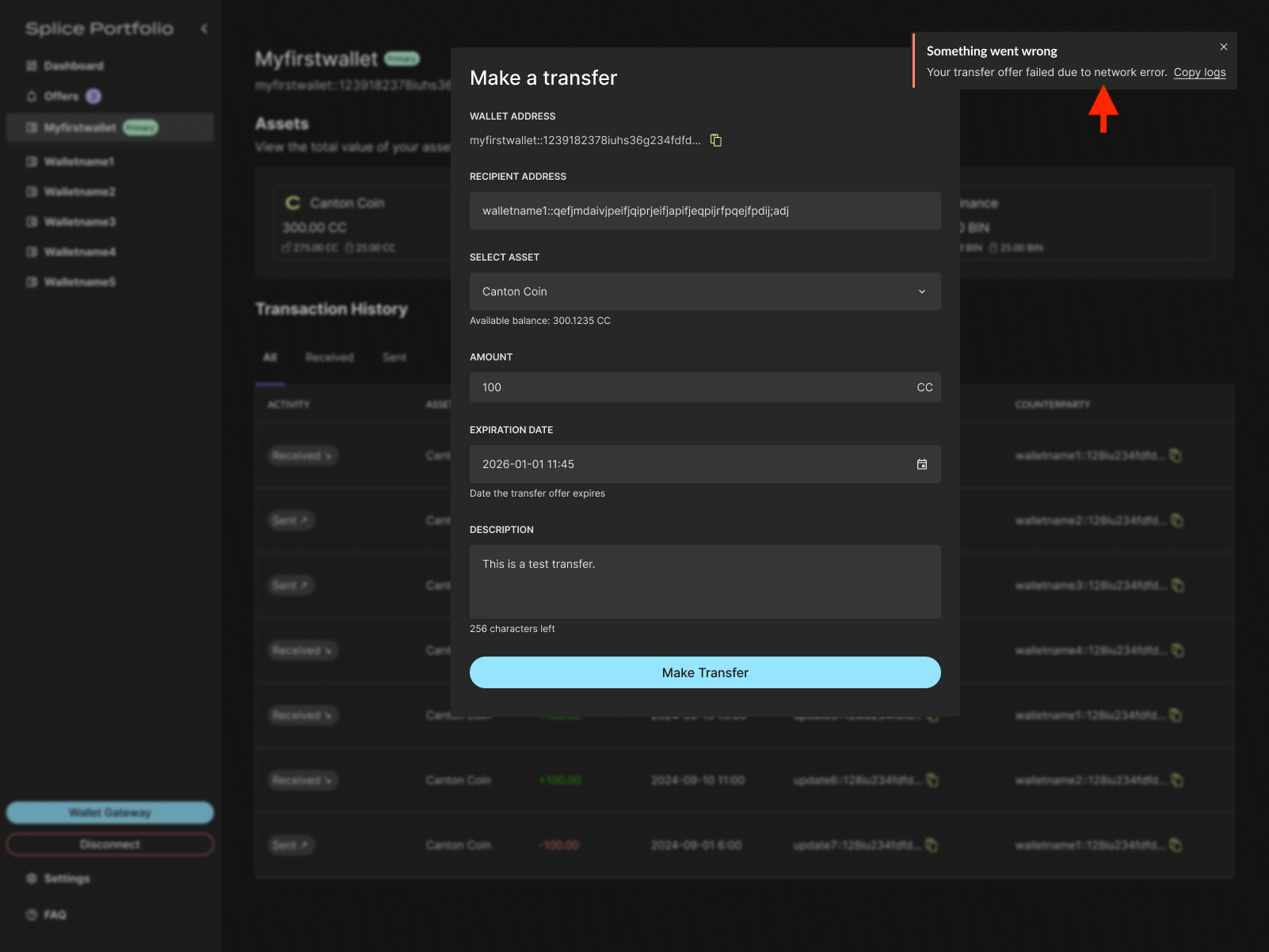Click the Canton Coin logo icon
1269x952 pixels.
(x=293, y=203)
